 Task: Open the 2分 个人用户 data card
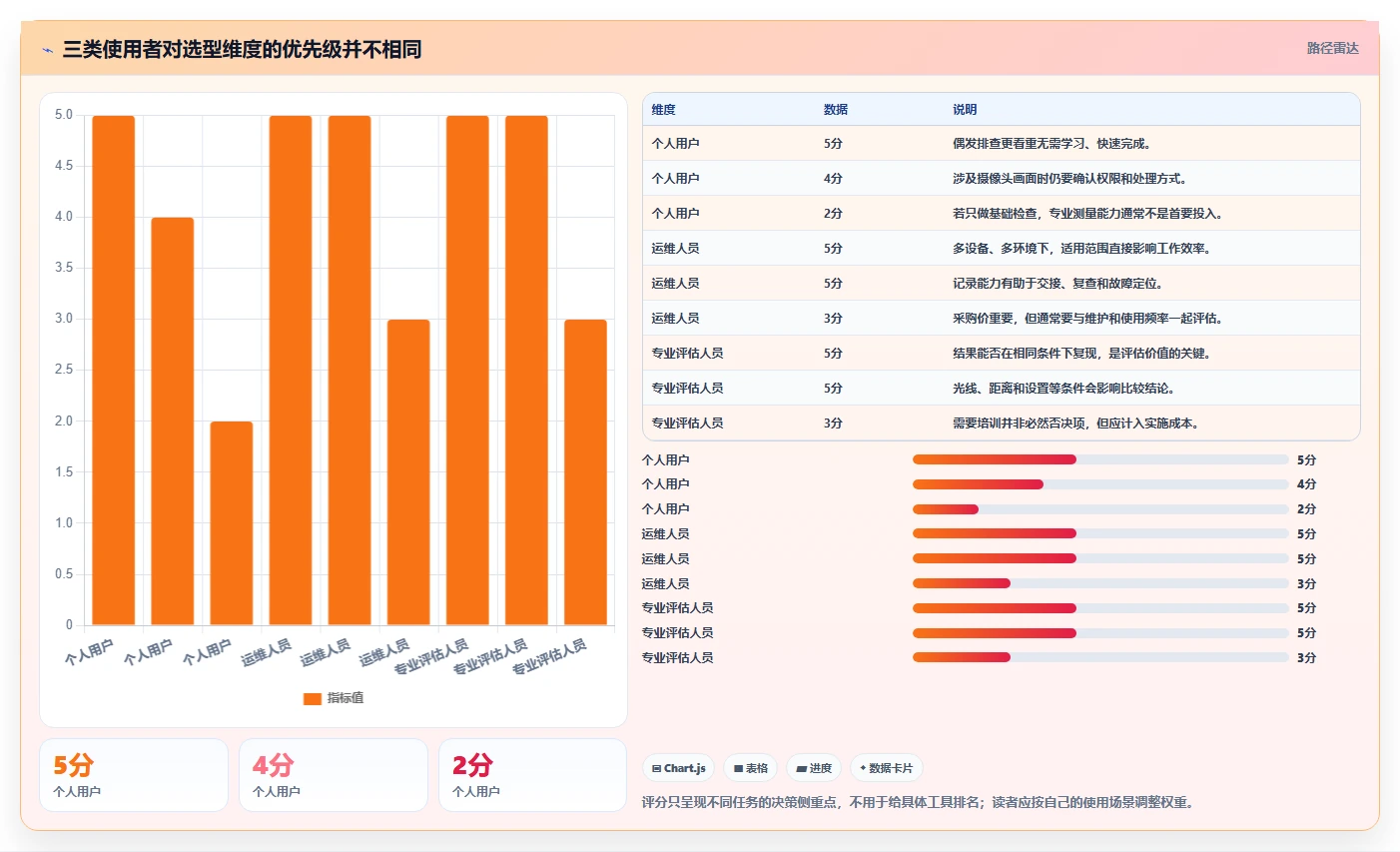pyautogui.click(x=533, y=775)
